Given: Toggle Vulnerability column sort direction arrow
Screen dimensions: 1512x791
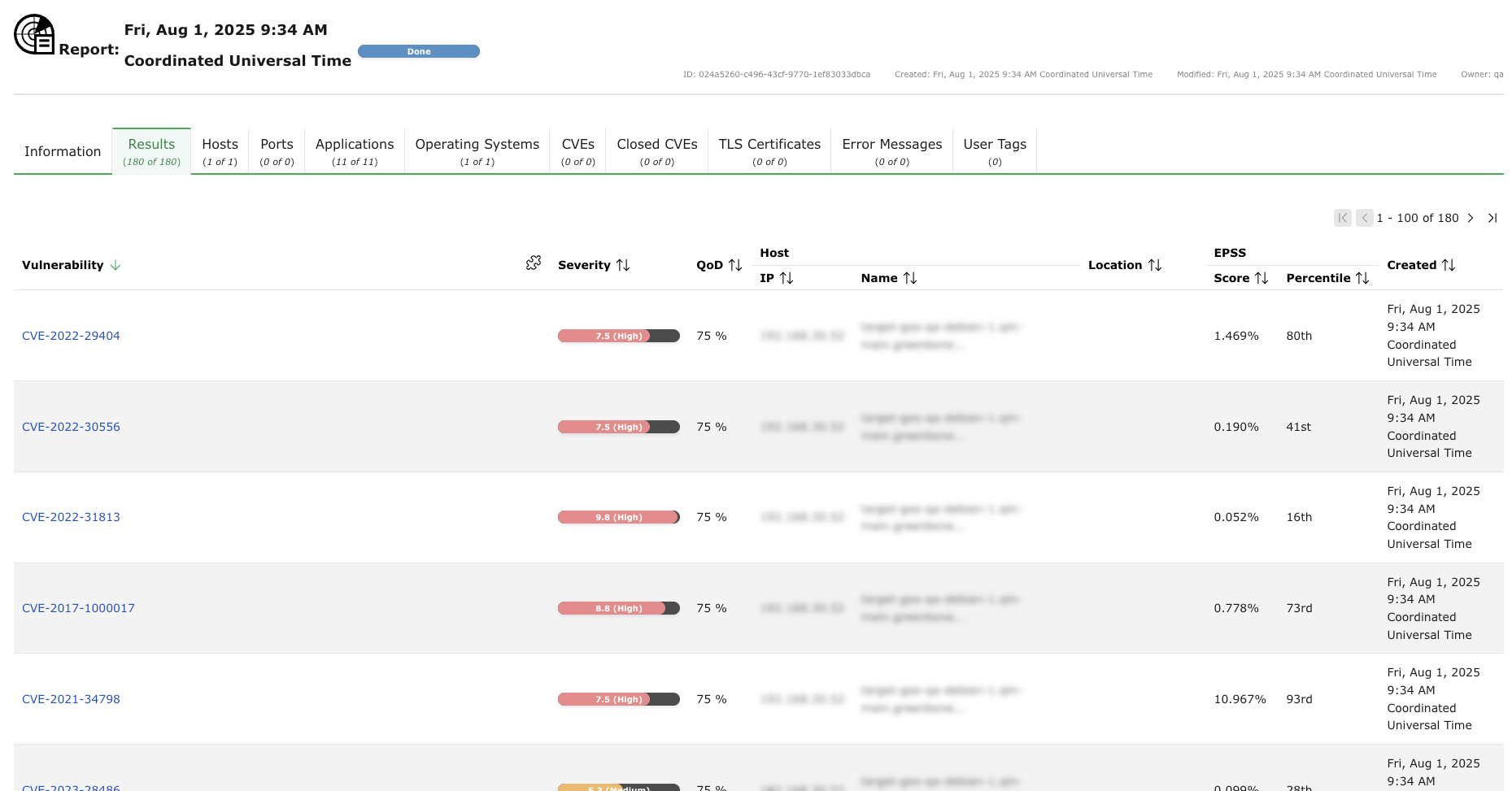Looking at the screenshot, I should pyautogui.click(x=115, y=265).
